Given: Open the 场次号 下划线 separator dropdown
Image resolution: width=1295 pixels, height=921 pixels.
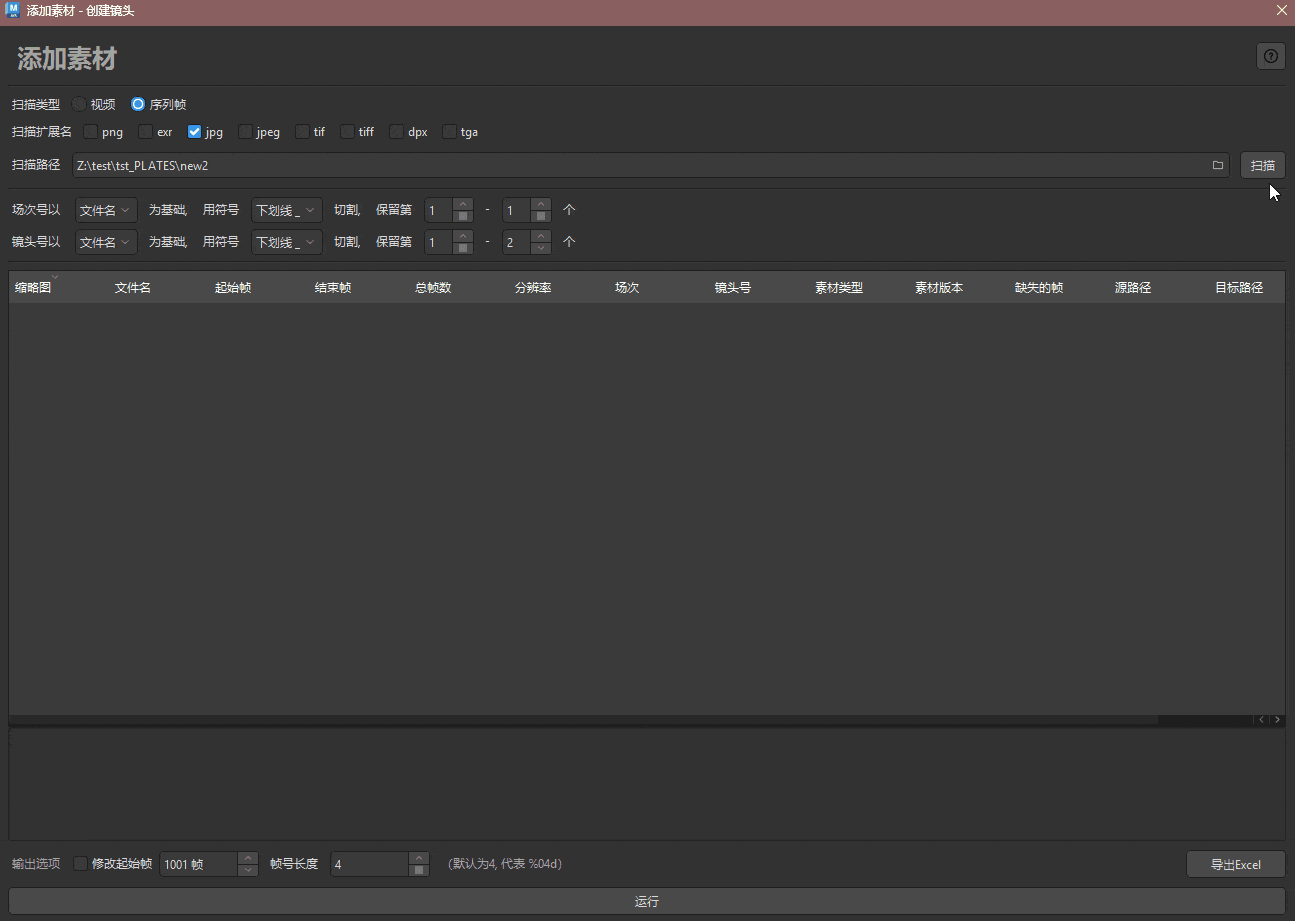Looking at the screenshot, I should coord(286,211).
